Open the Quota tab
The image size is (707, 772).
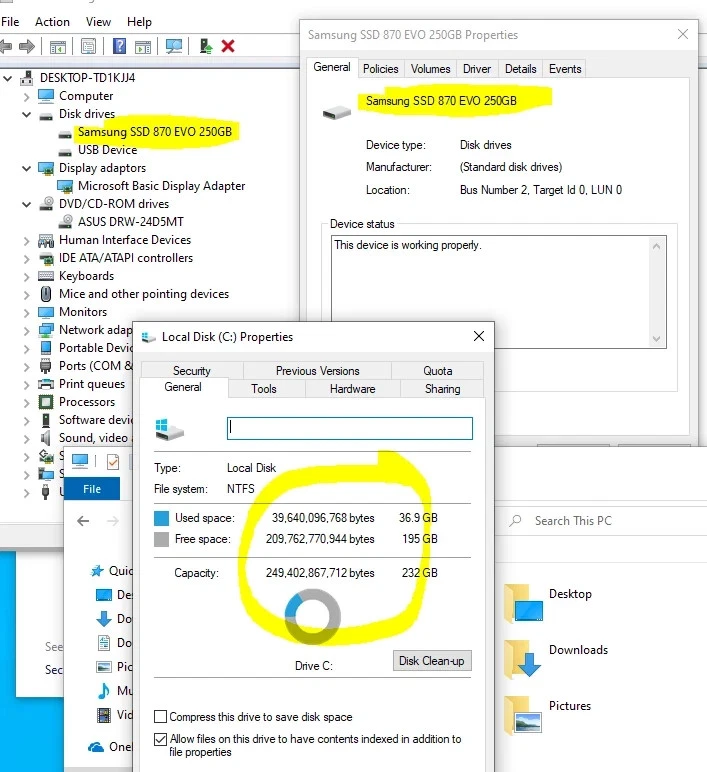438,370
